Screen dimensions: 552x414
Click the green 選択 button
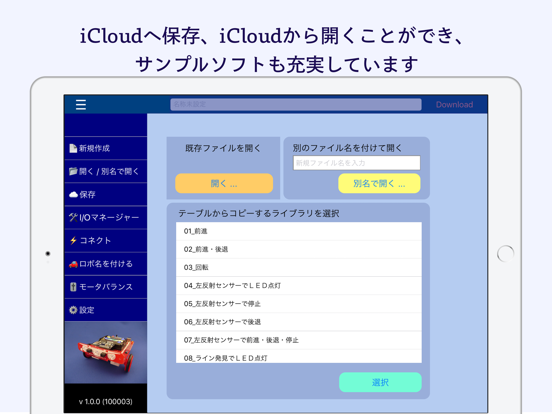[x=380, y=382]
